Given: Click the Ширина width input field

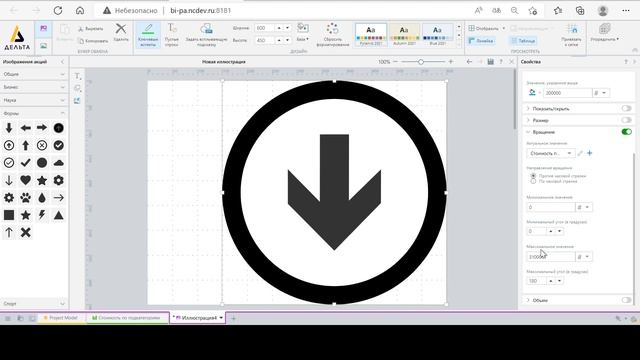Looking at the screenshot, I should (264, 28).
